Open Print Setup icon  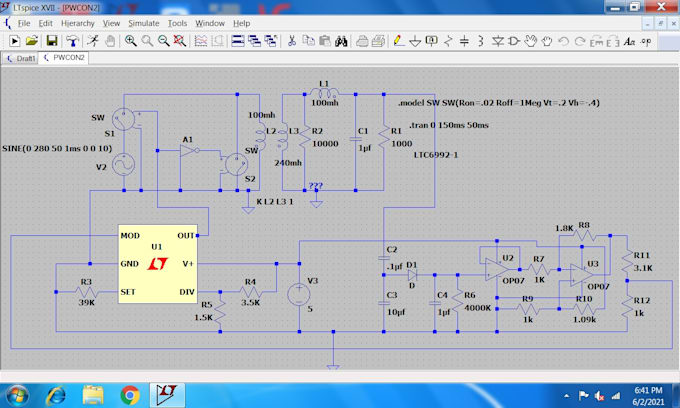click(x=379, y=41)
